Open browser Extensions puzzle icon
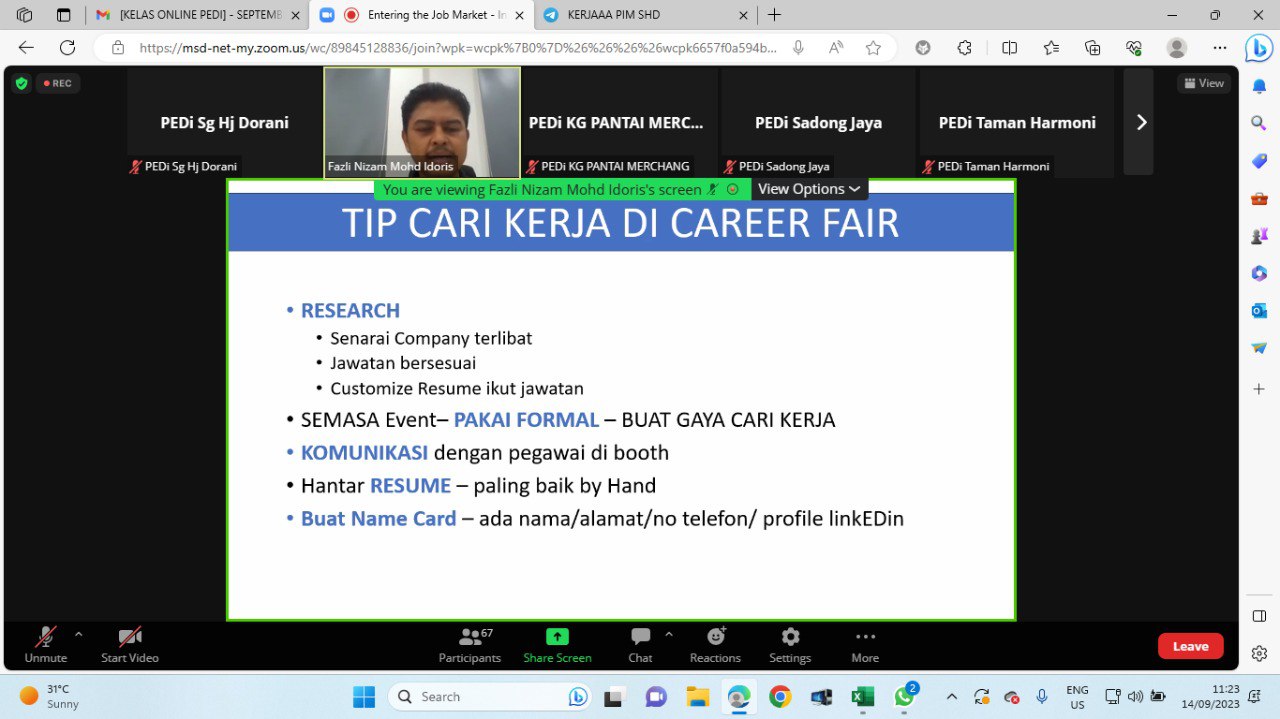 [x=965, y=47]
